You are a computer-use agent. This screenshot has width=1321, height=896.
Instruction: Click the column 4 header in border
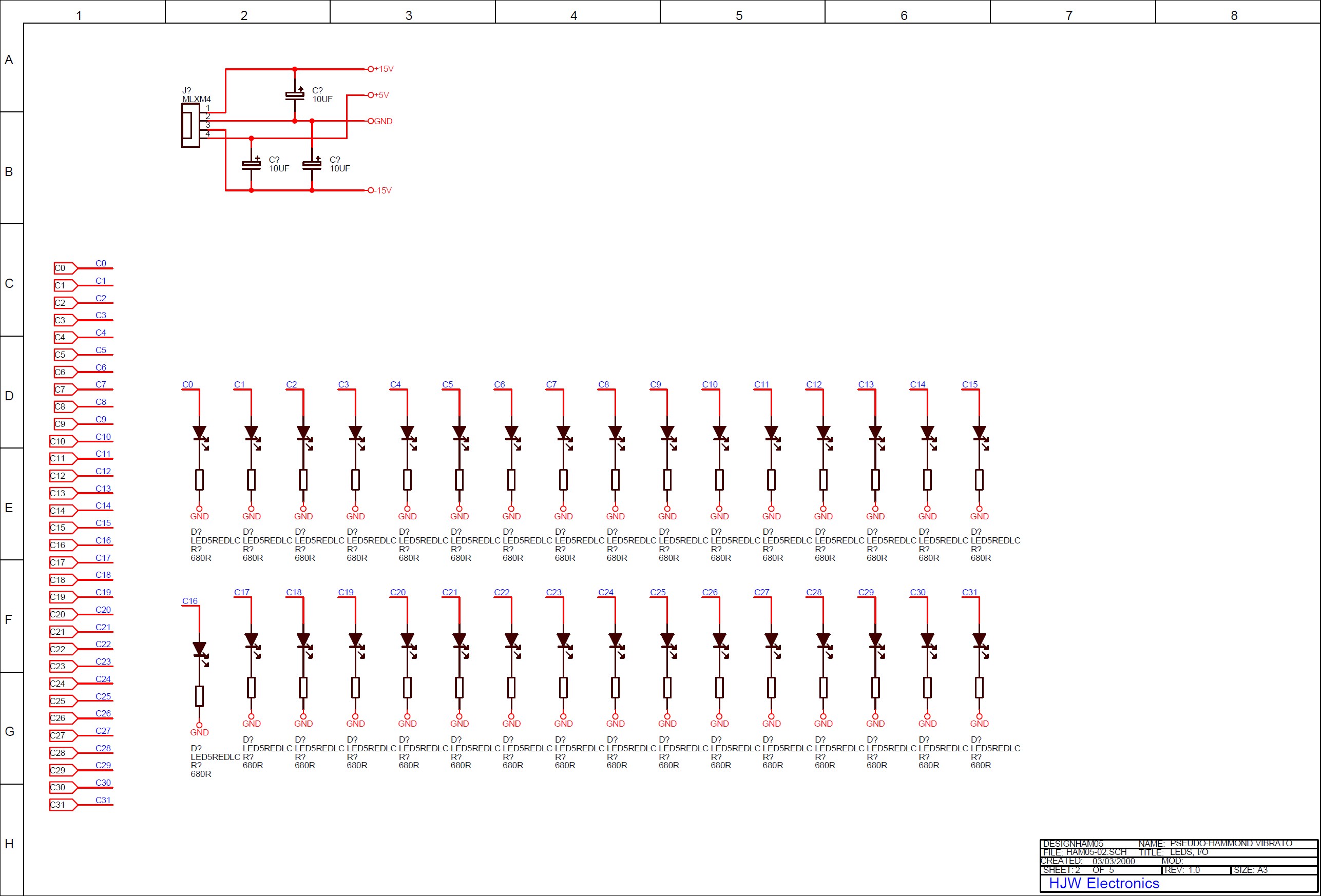(x=573, y=15)
